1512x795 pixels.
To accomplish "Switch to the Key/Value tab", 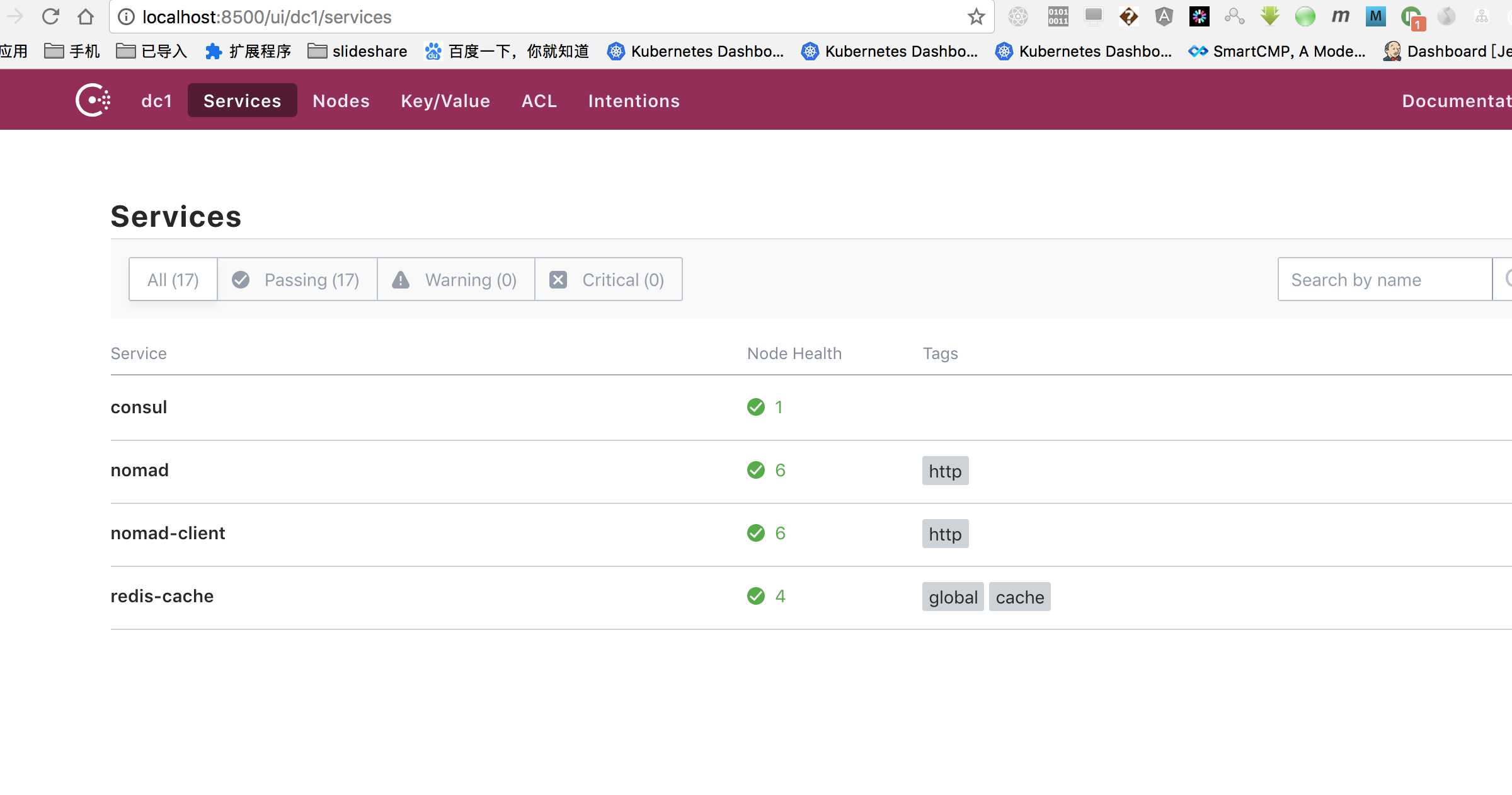I will click(445, 101).
